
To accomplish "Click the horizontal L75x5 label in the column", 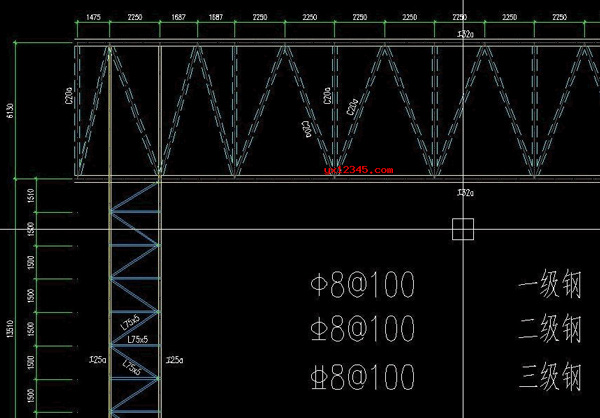I will (x=137, y=339).
